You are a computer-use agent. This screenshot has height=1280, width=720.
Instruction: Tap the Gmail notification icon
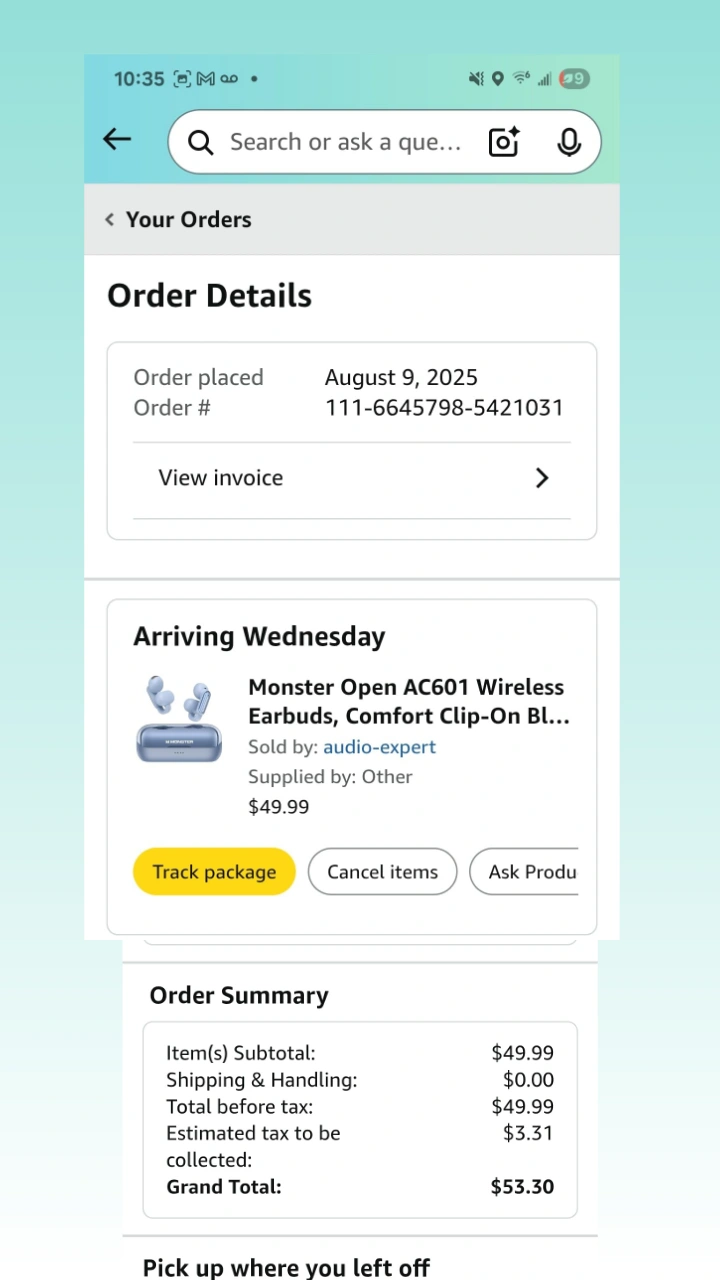[206, 79]
